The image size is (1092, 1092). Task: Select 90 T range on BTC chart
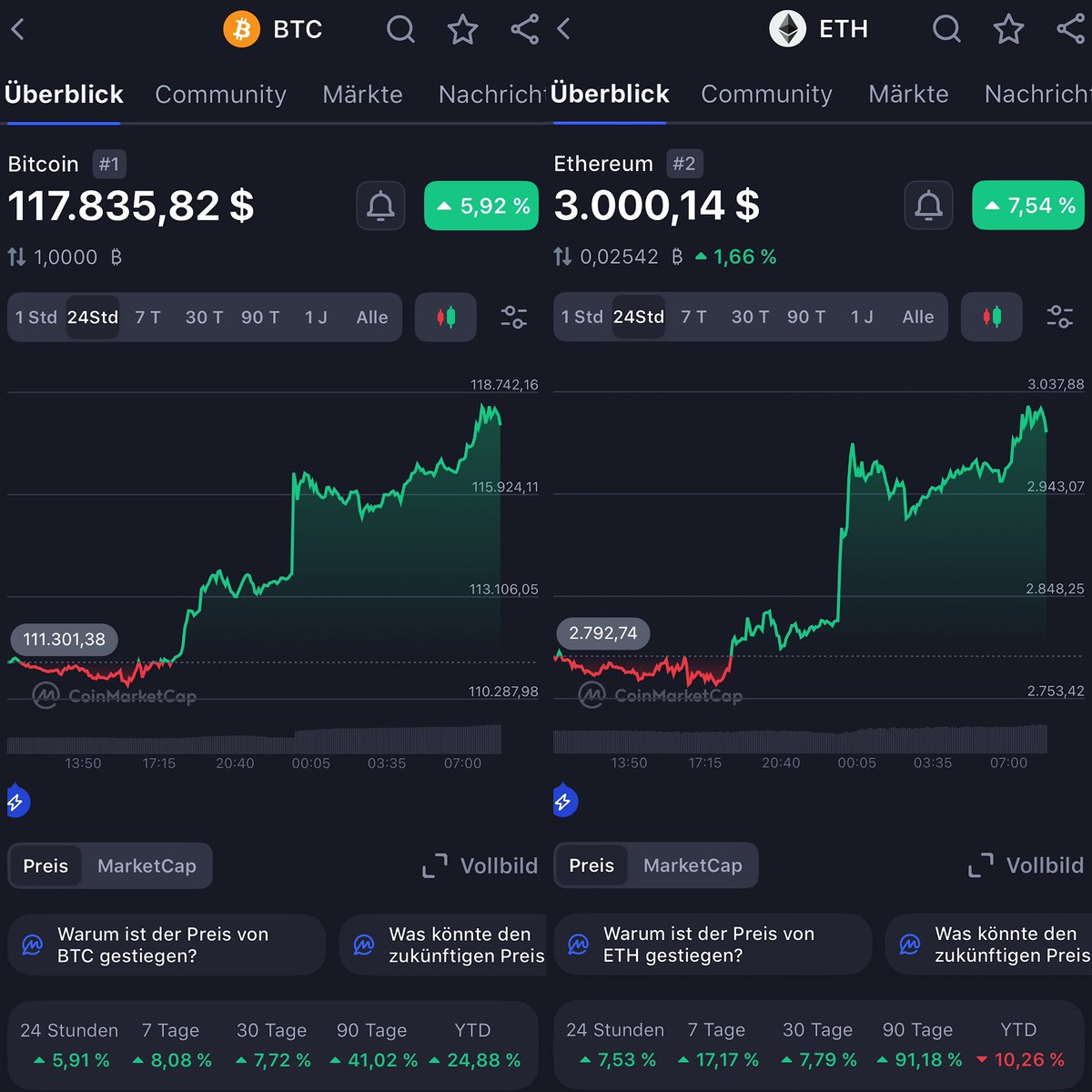click(x=260, y=318)
